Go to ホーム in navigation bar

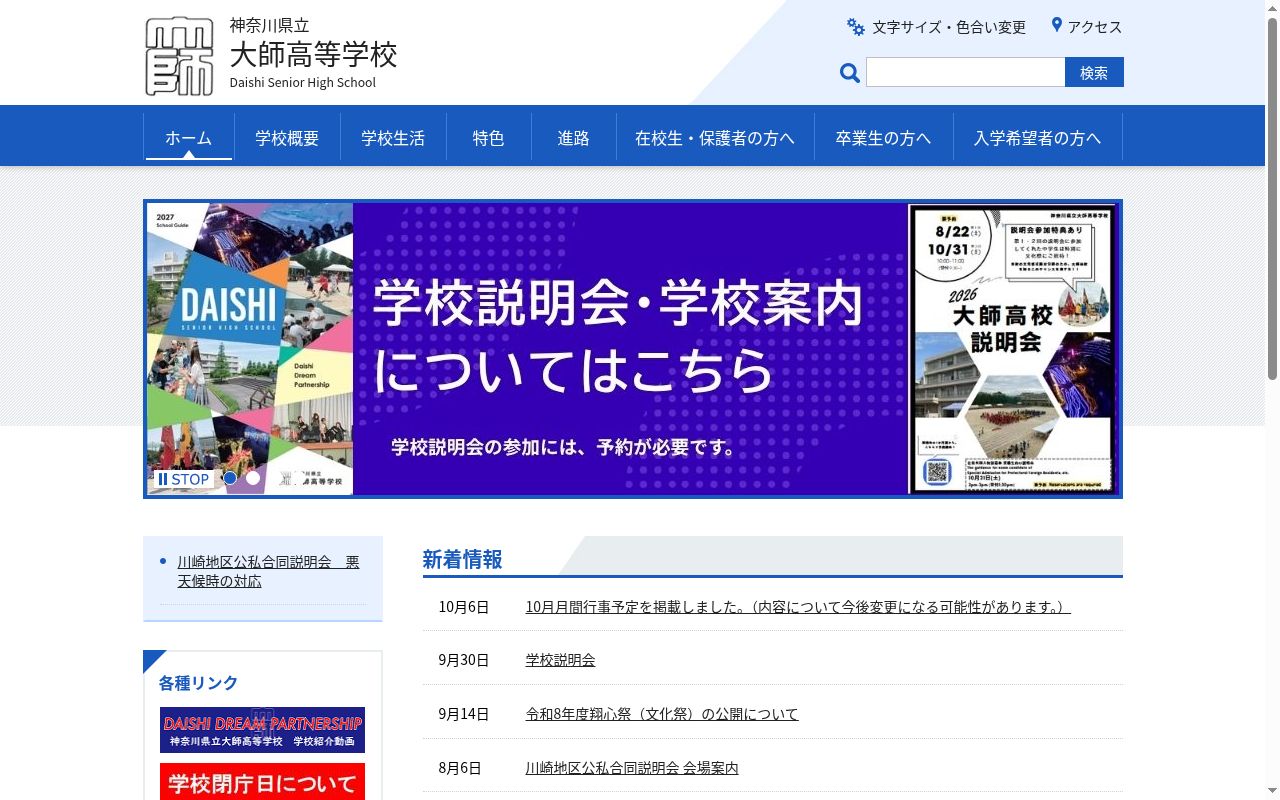tap(189, 138)
